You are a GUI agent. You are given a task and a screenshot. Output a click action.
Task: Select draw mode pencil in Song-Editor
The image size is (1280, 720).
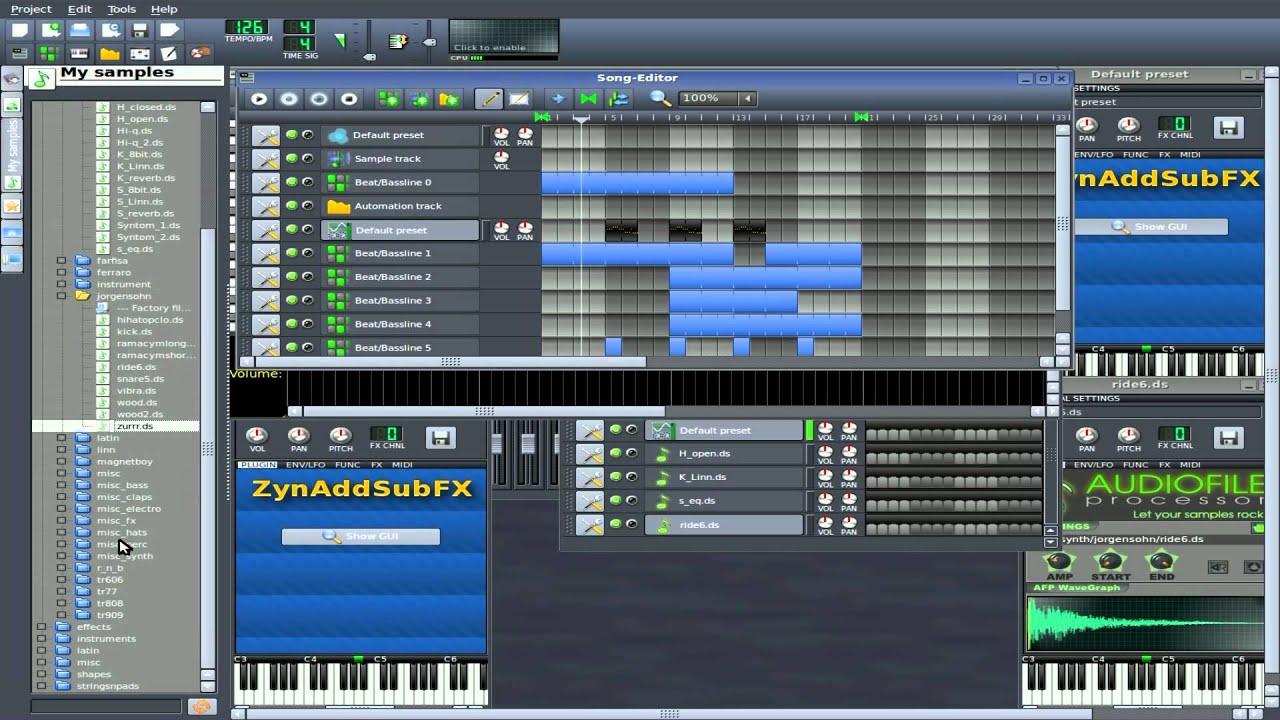(489, 99)
